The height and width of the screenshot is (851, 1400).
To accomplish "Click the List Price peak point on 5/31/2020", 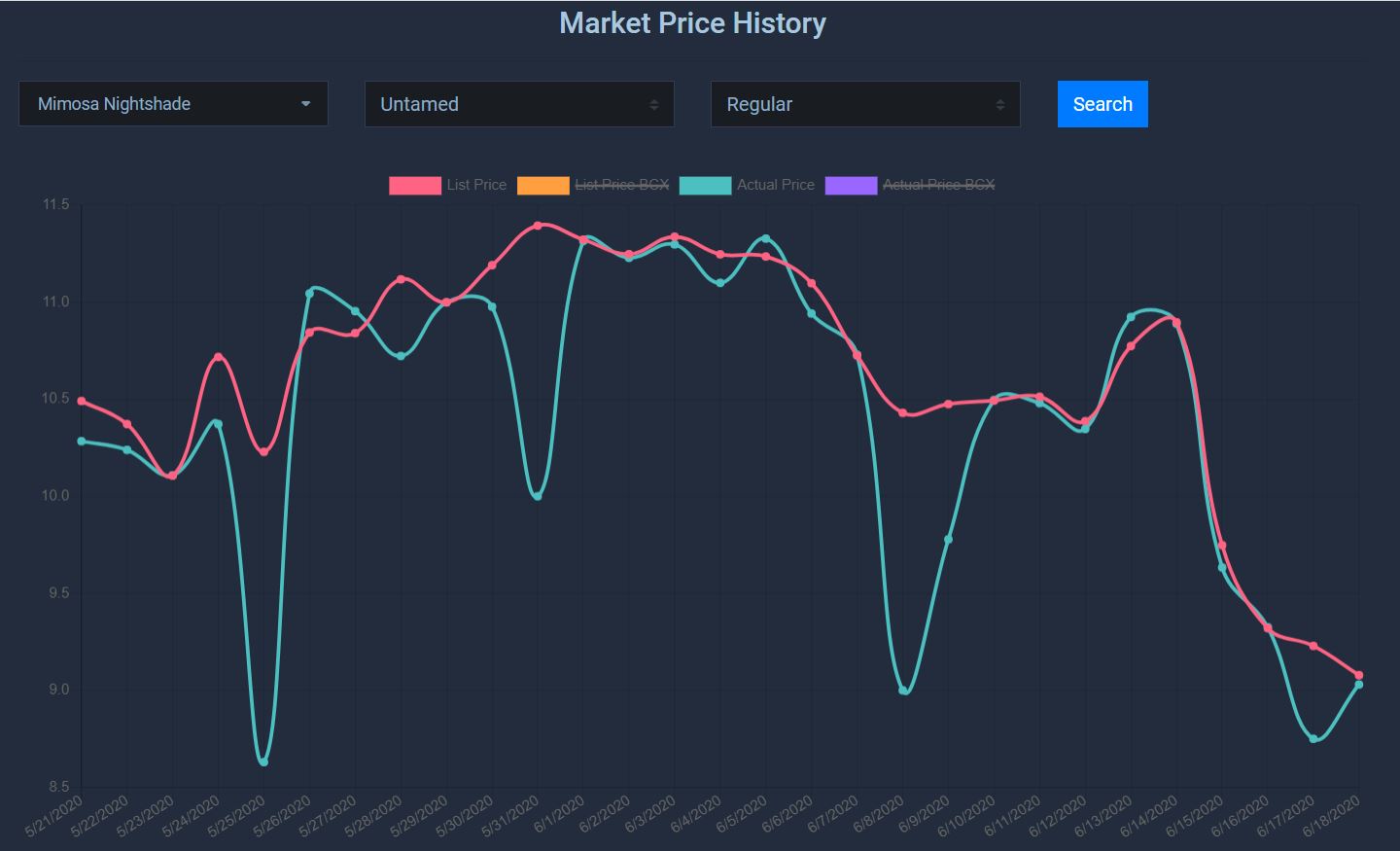I will [x=538, y=226].
